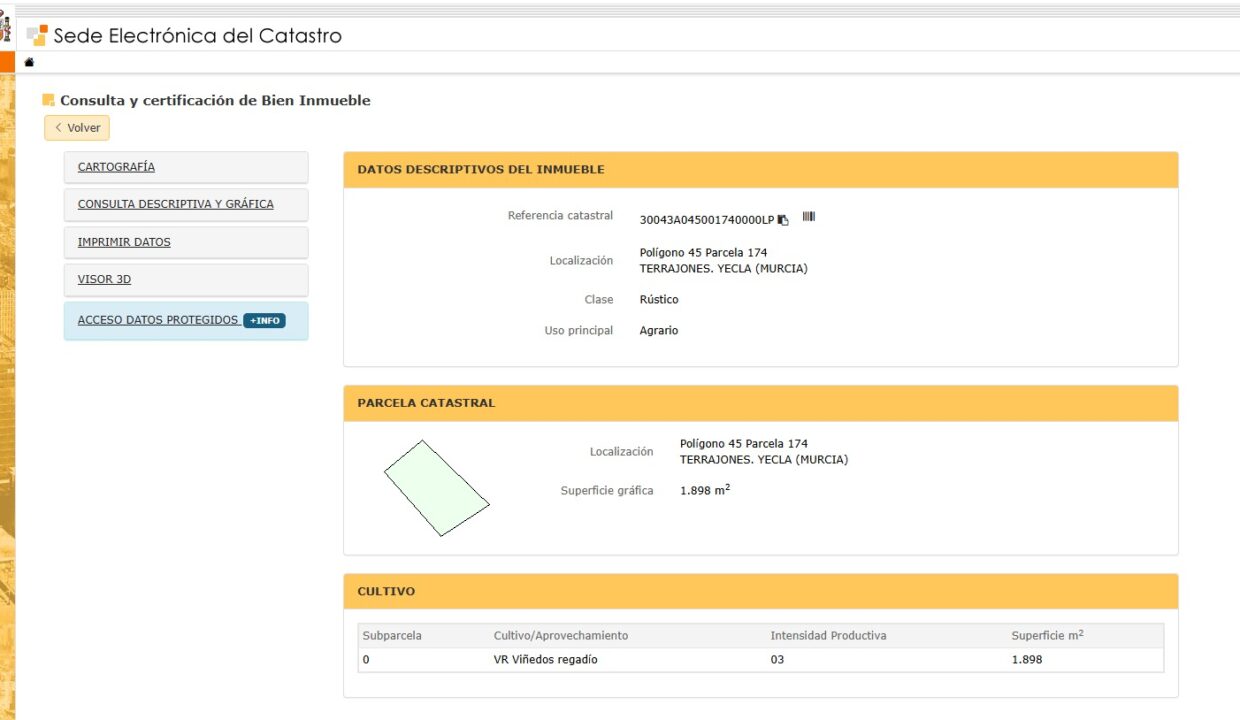The width and height of the screenshot is (1240, 720).
Task: Go to the home page icon
Action: click(29, 62)
